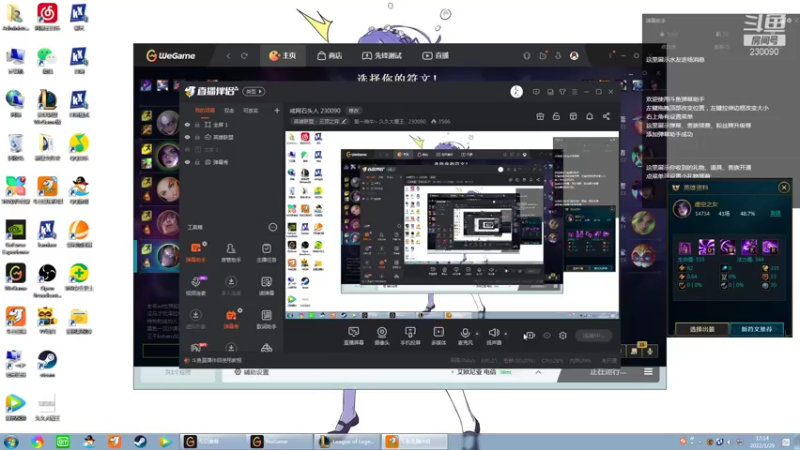Open streaming settings gear icon
Viewport: 800px width, 450px height.
(x=563, y=336)
